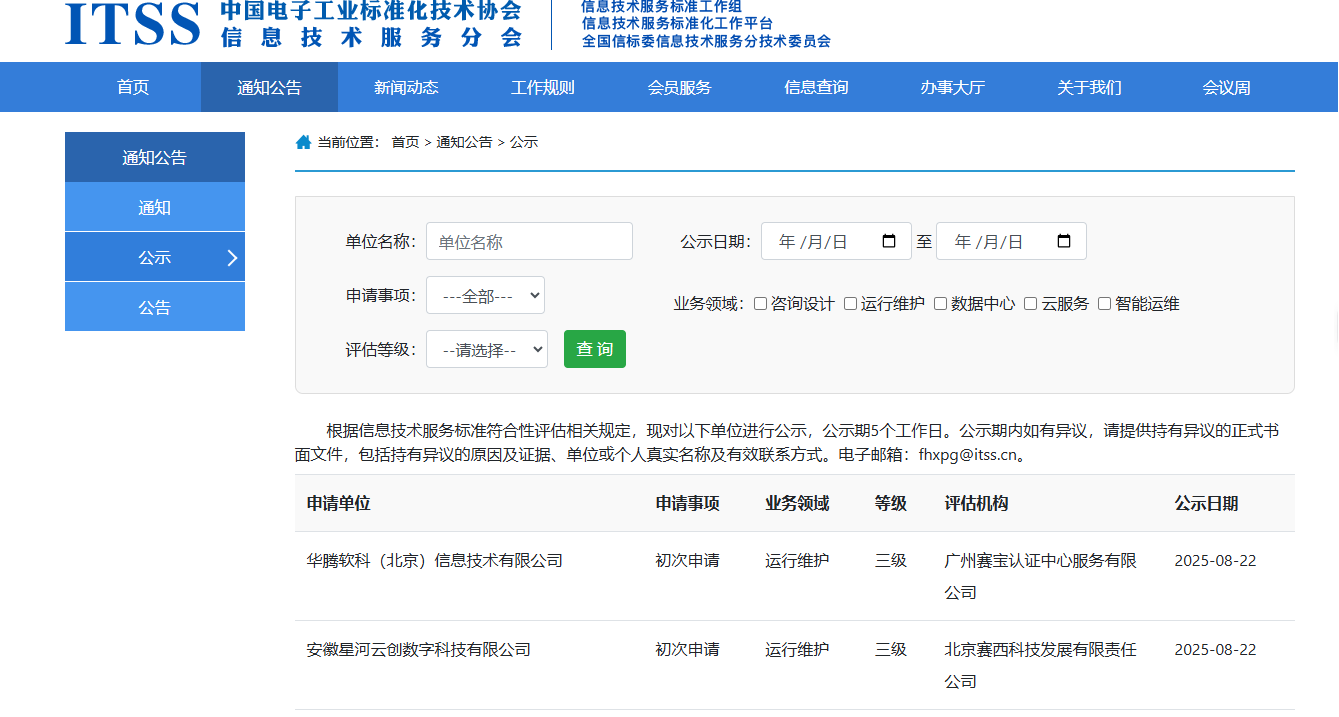Check the 云服务 checkbox
Viewport: 1339px width, 717px height.
click(1030, 303)
